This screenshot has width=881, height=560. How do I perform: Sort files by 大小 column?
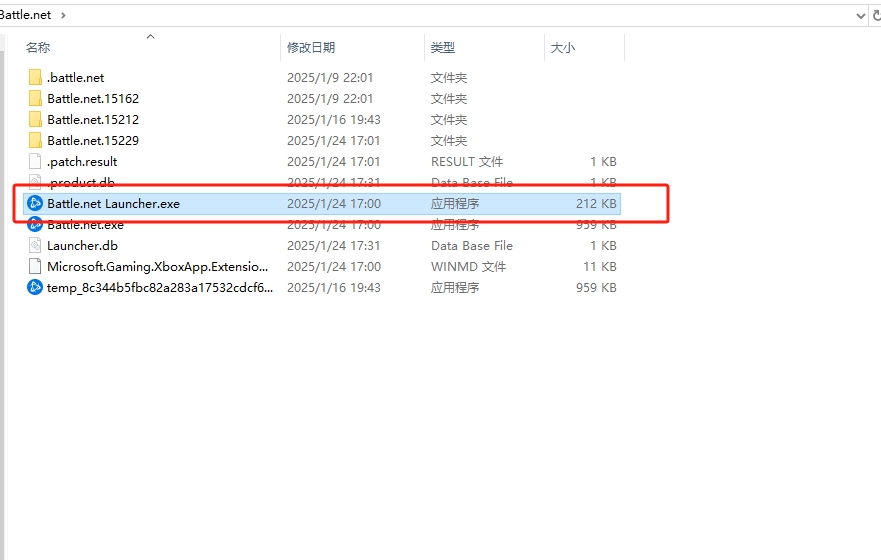pyautogui.click(x=562, y=48)
